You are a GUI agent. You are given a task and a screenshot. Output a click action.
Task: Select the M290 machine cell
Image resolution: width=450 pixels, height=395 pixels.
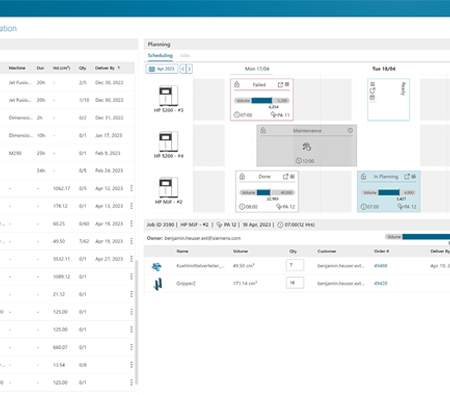click(15, 153)
